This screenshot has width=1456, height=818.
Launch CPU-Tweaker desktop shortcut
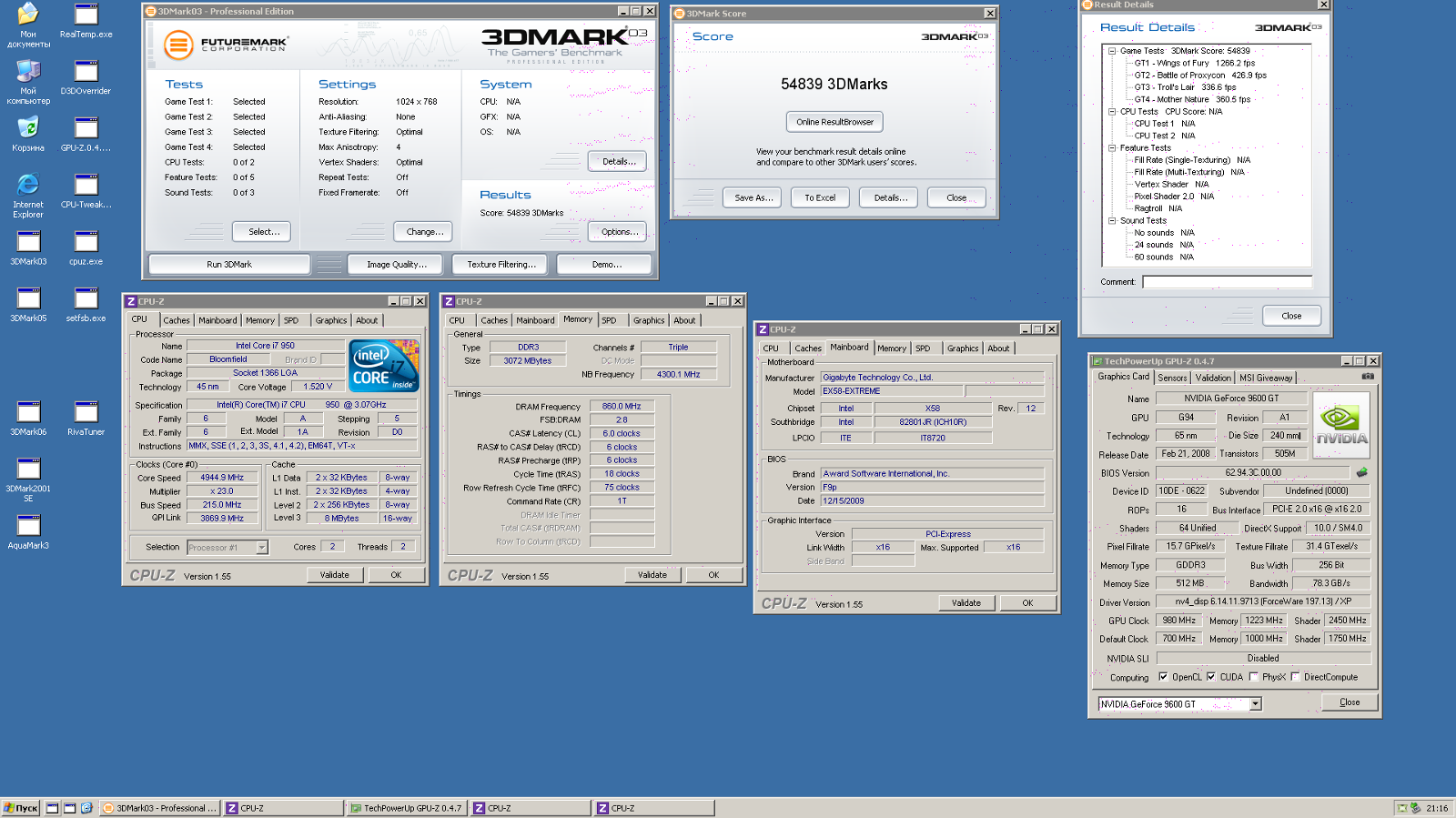[86, 192]
